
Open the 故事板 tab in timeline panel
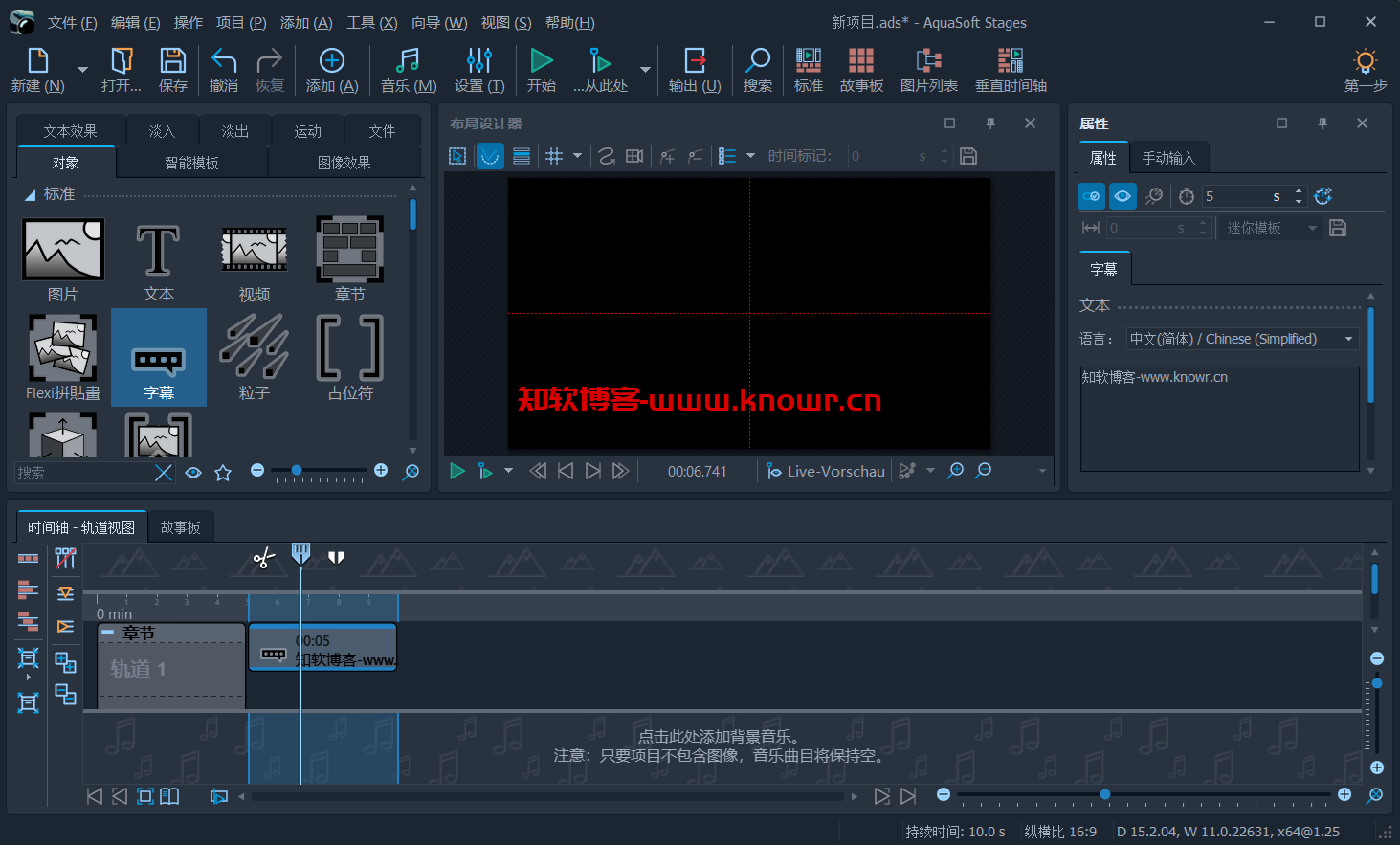pyautogui.click(x=181, y=527)
